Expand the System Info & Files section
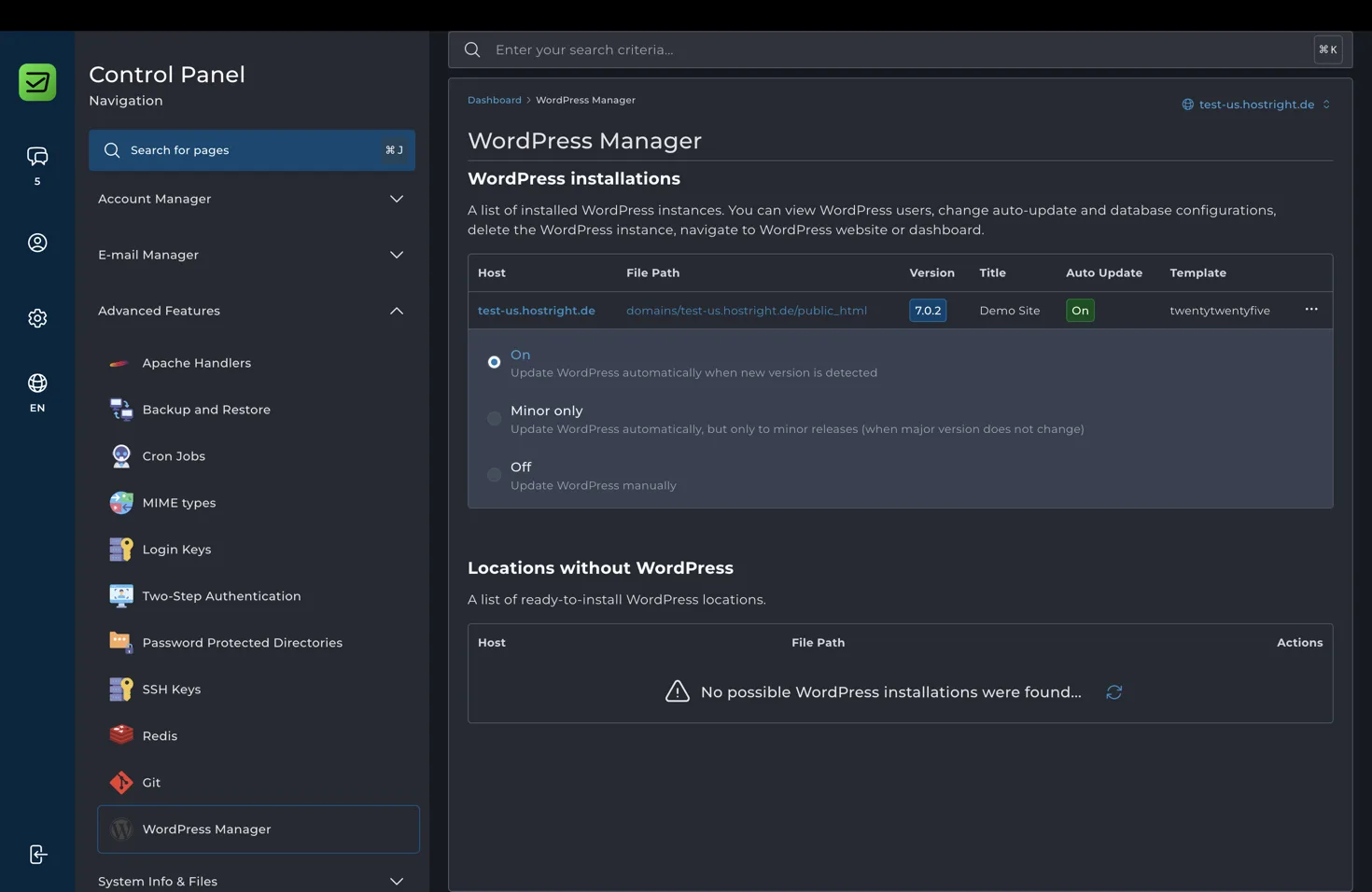1372x892 pixels. pos(252,881)
